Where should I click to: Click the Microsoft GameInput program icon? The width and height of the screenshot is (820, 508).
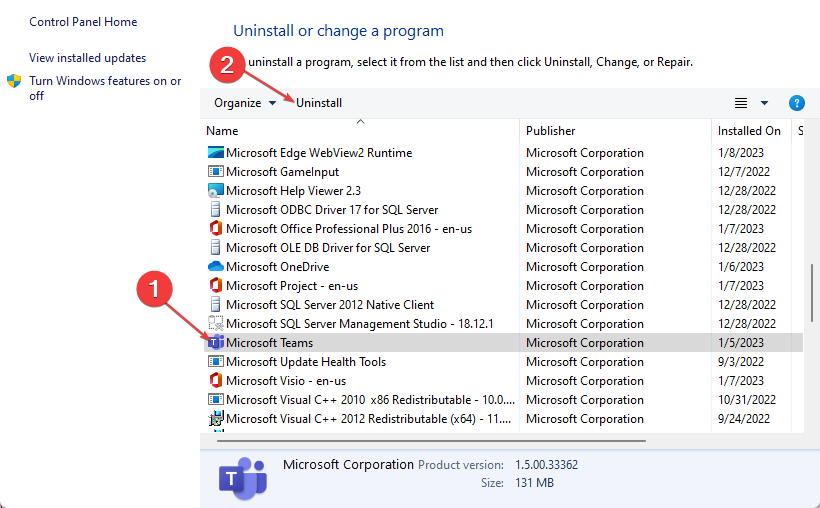(x=215, y=172)
